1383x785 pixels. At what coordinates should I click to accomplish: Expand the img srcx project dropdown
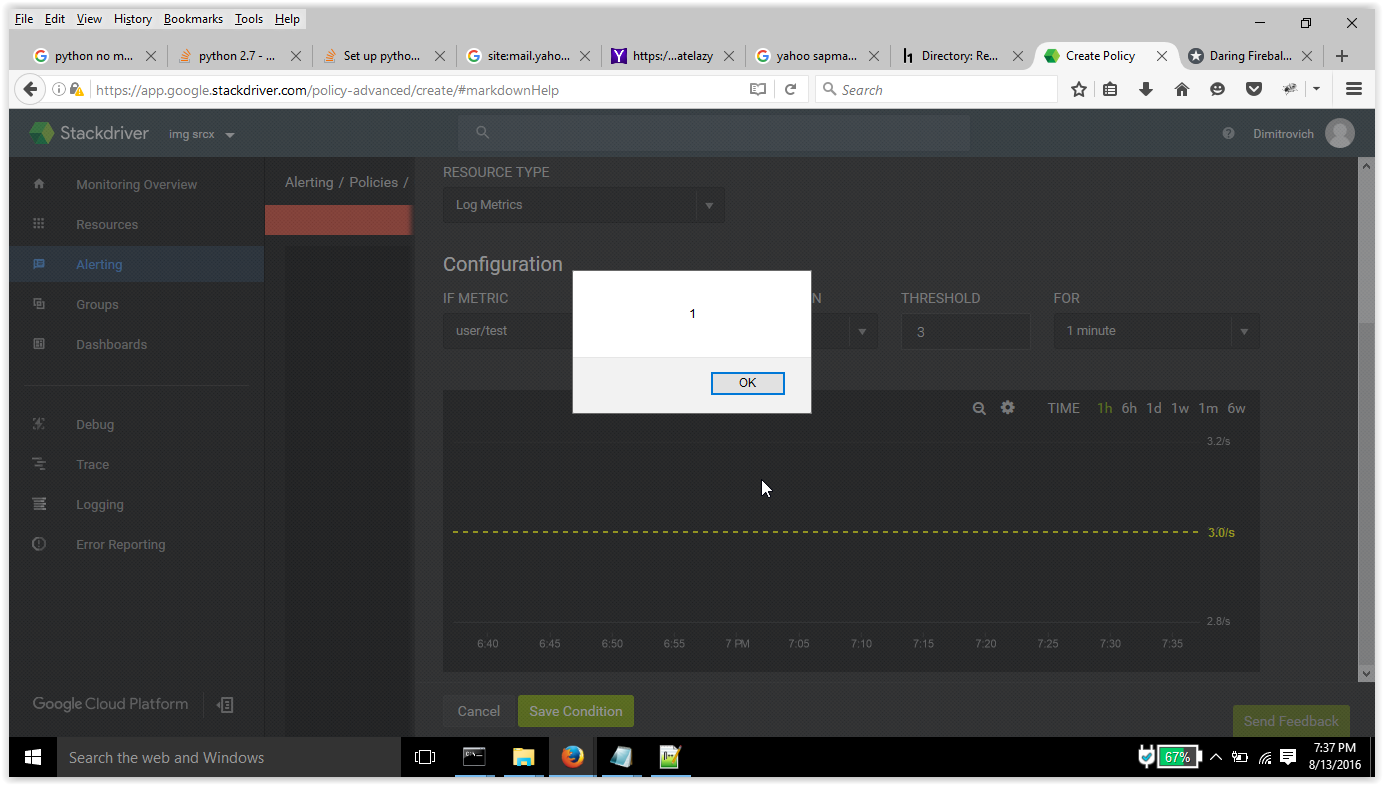coord(202,134)
